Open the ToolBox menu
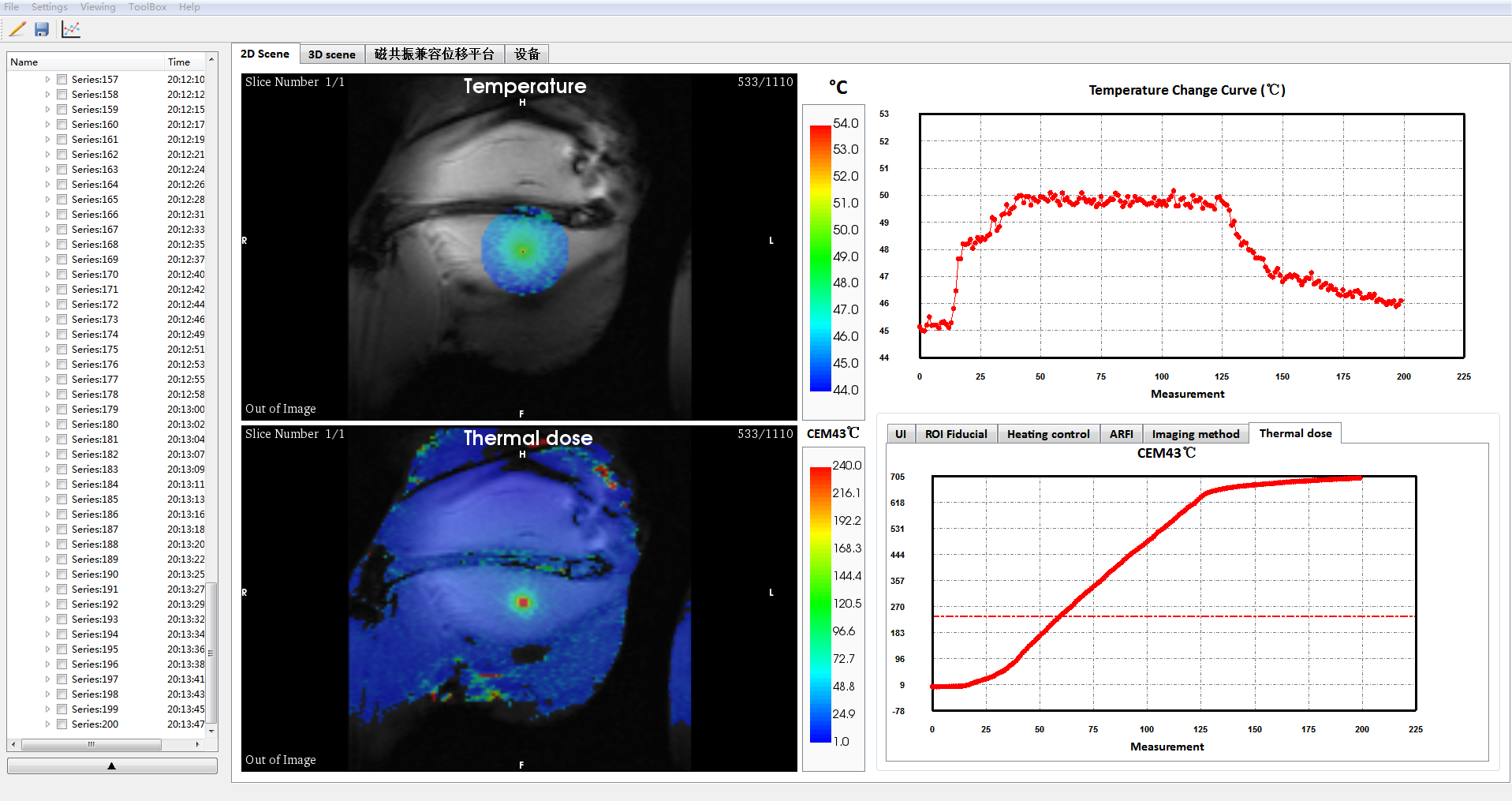The height and width of the screenshot is (801, 1512). pos(147,7)
